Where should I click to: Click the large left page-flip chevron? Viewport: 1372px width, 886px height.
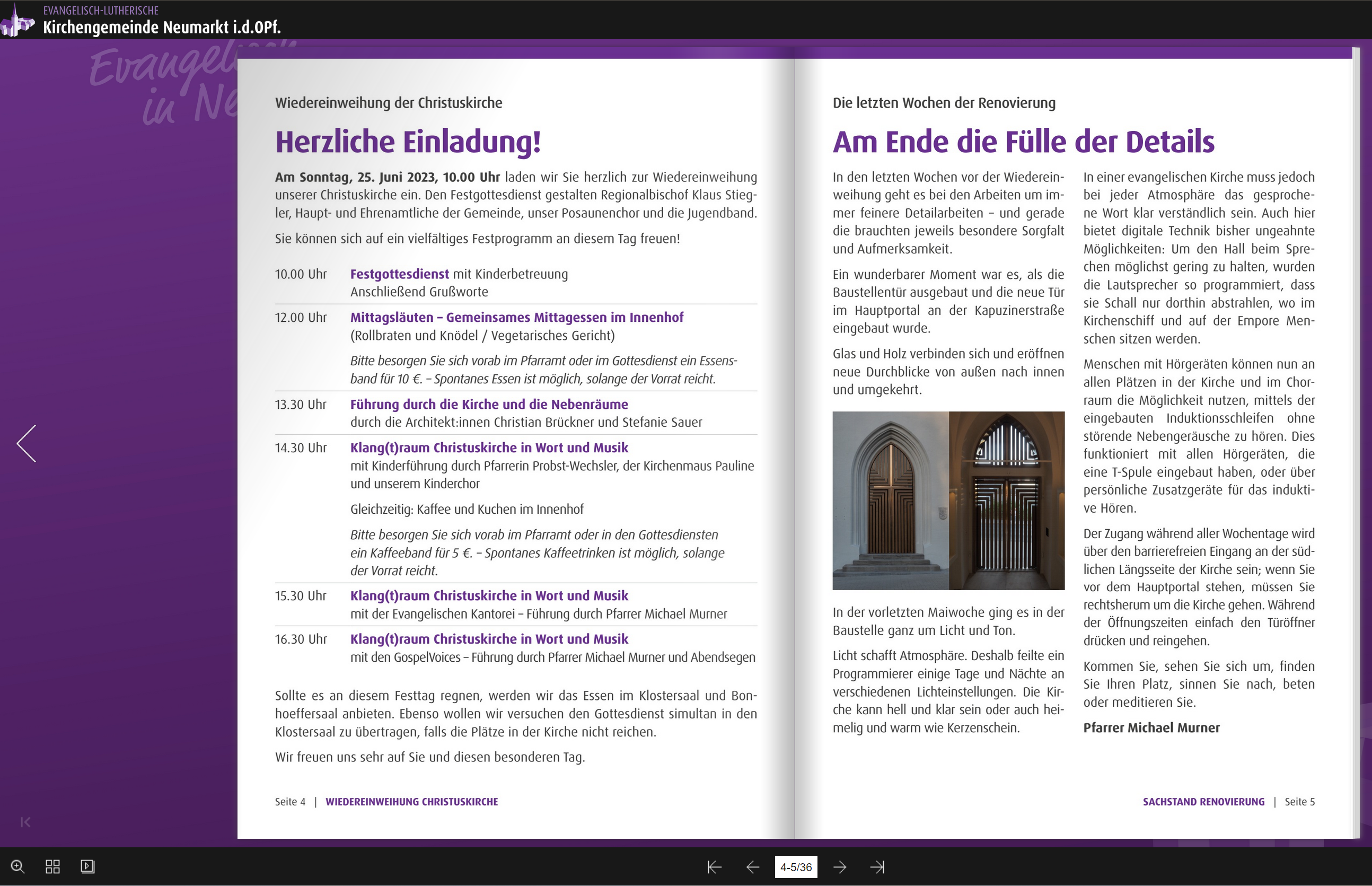pos(27,444)
